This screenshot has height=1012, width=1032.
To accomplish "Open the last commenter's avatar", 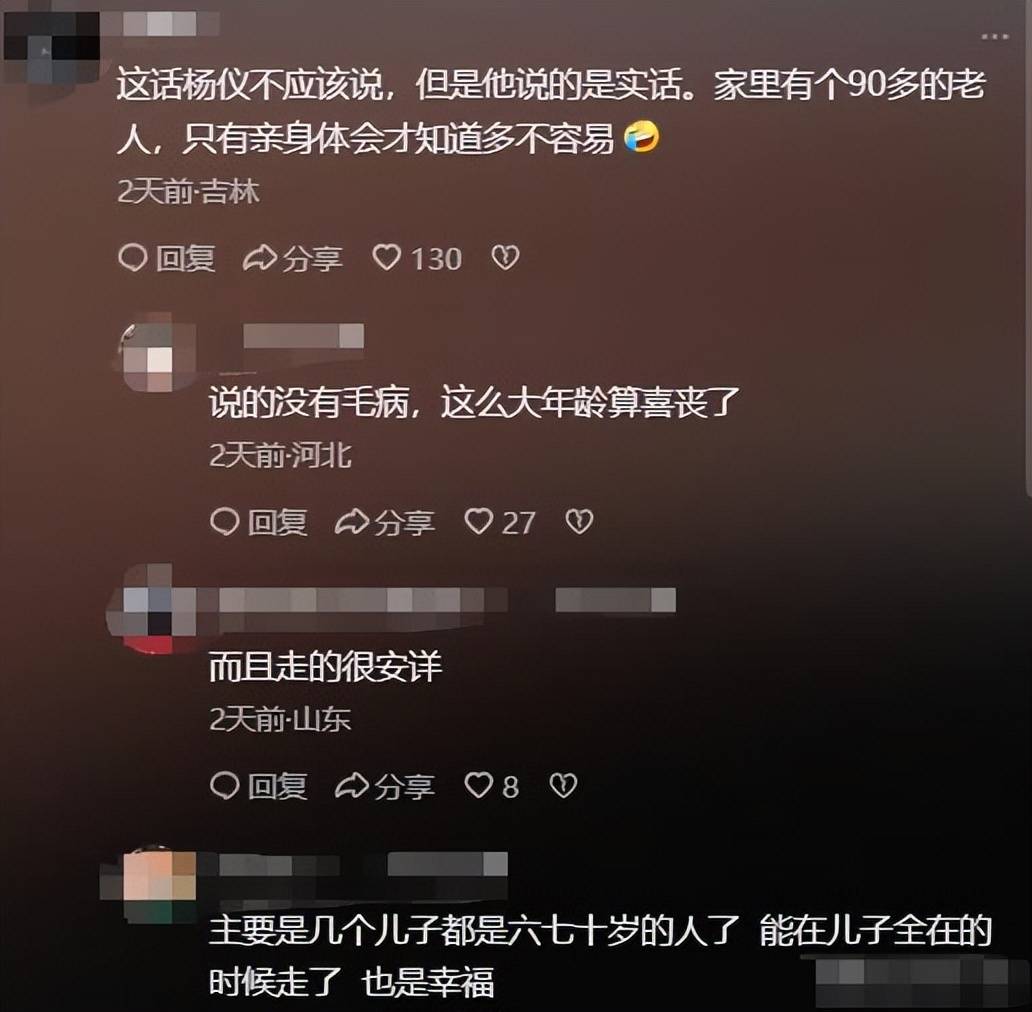I will pyautogui.click(x=151, y=878).
